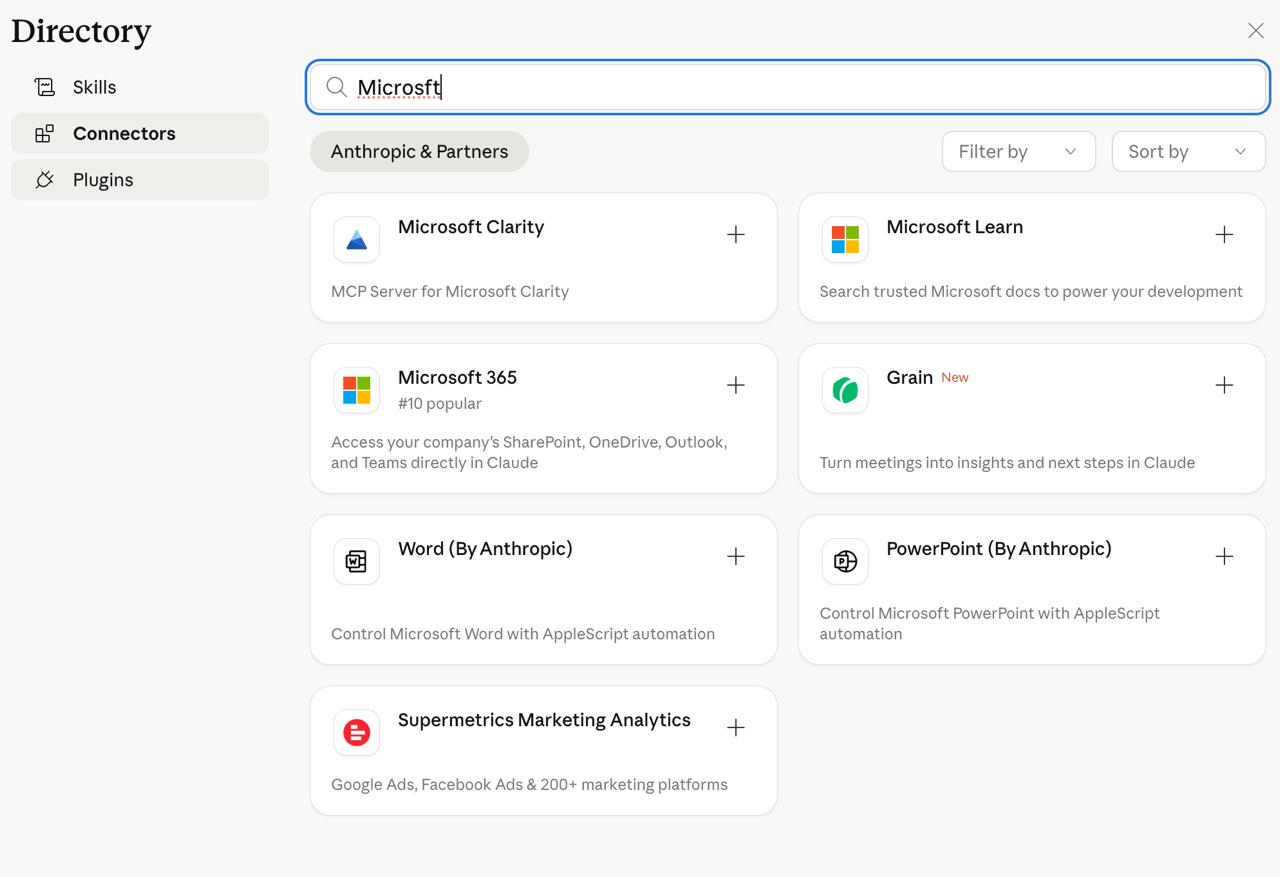This screenshot has height=877, width=1280.
Task: Click 'Control Microsoft PowerPoint with AppleScript' description
Action: tap(990, 623)
